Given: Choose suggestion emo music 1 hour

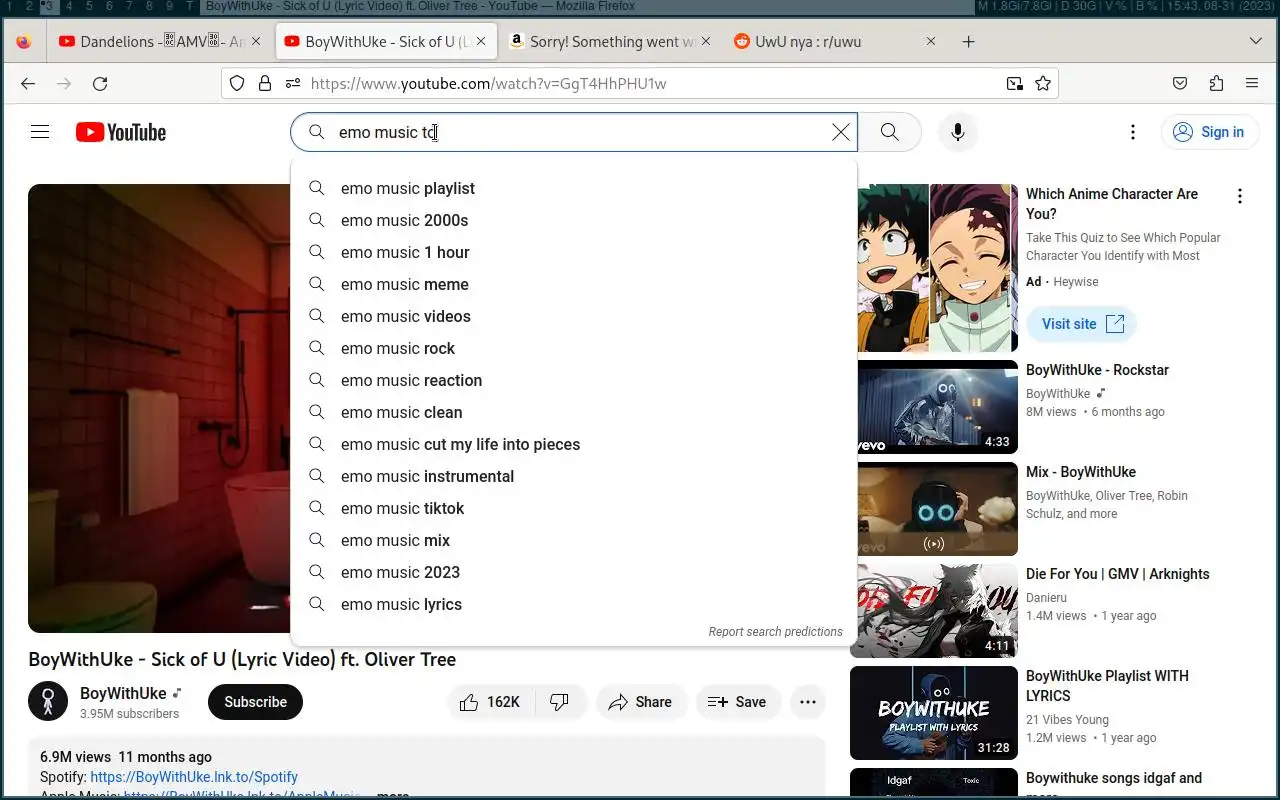Looking at the screenshot, I should point(574,252).
